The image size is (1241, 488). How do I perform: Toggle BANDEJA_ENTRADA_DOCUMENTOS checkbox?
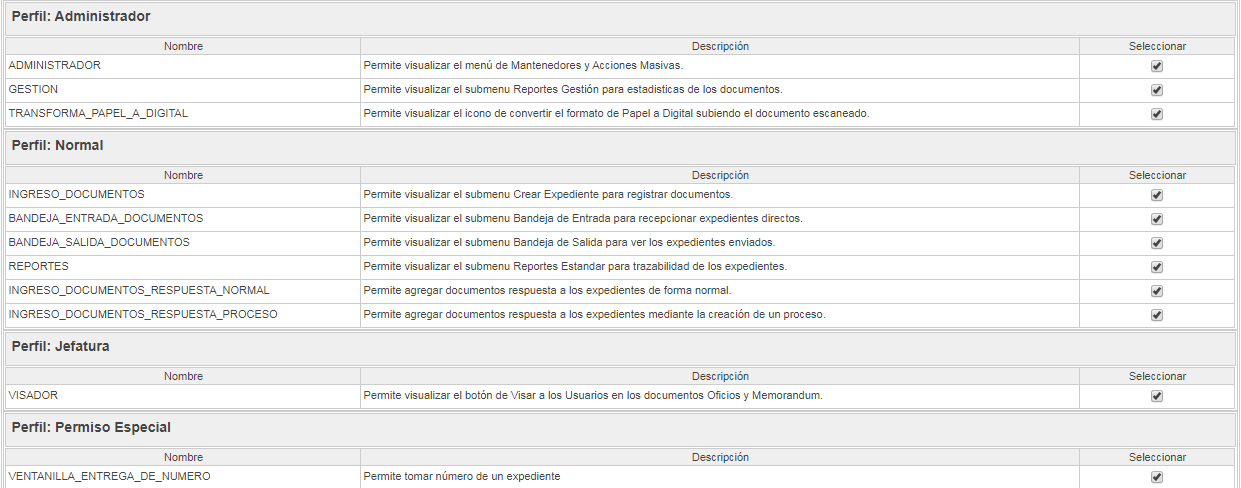pyautogui.click(x=1157, y=219)
